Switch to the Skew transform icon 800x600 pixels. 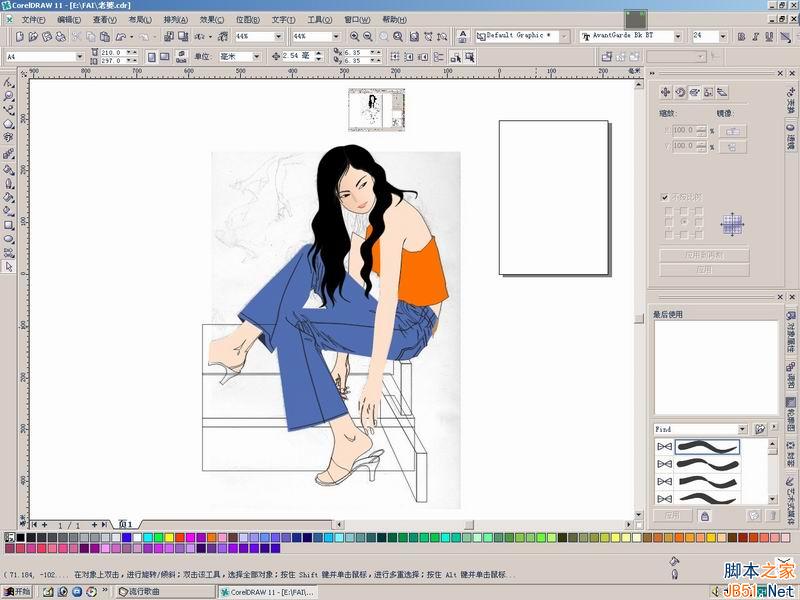[x=722, y=92]
